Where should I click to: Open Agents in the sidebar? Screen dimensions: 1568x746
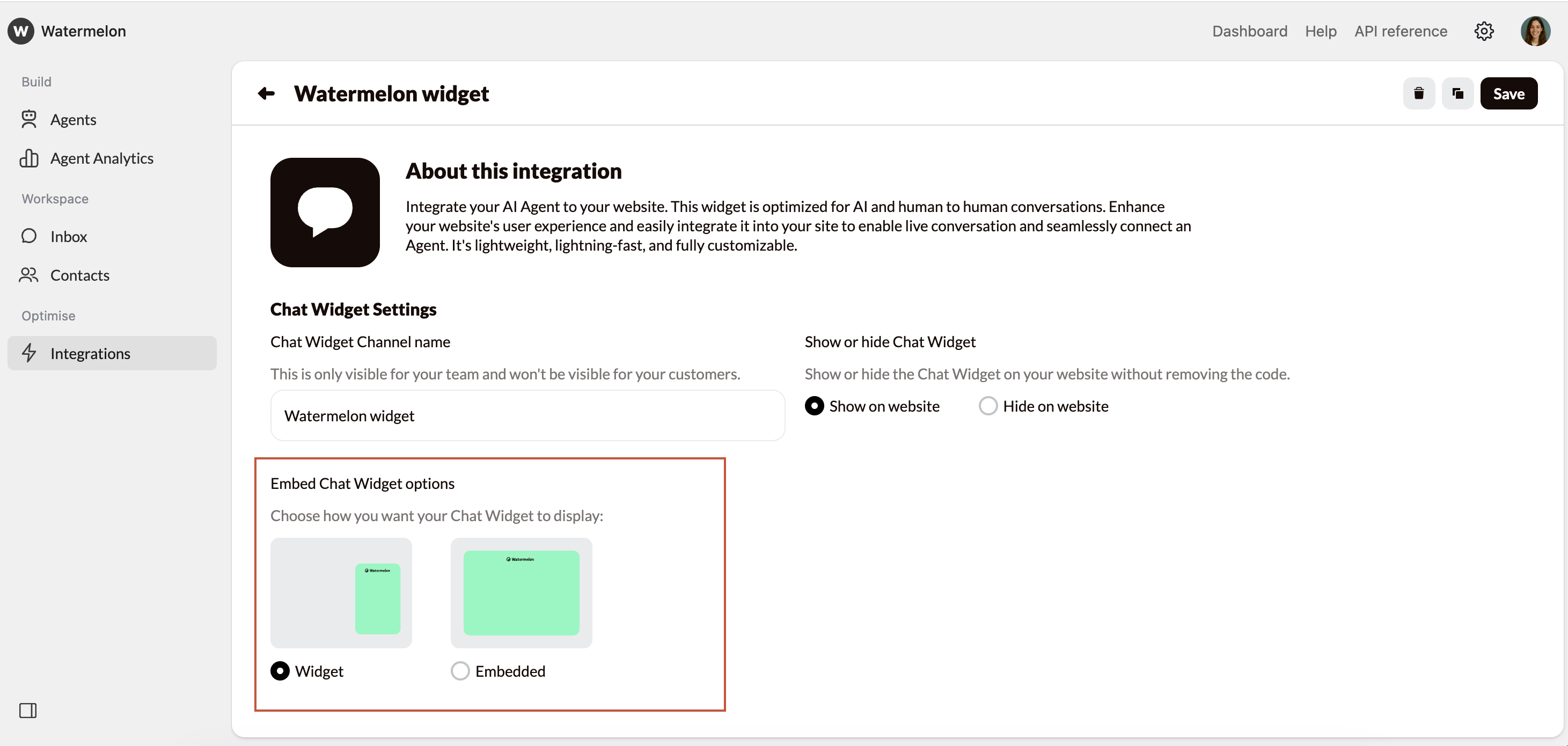73,119
